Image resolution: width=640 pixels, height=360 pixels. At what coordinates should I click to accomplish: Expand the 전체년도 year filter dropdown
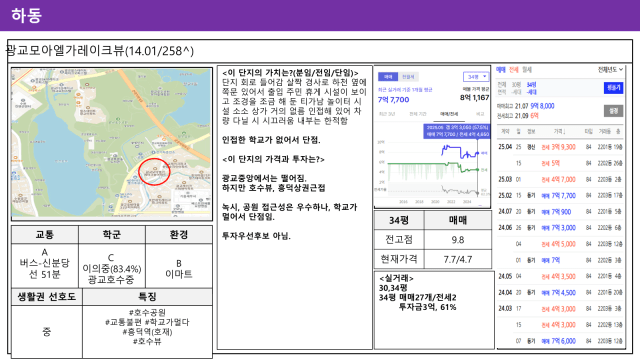(x=610, y=70)
